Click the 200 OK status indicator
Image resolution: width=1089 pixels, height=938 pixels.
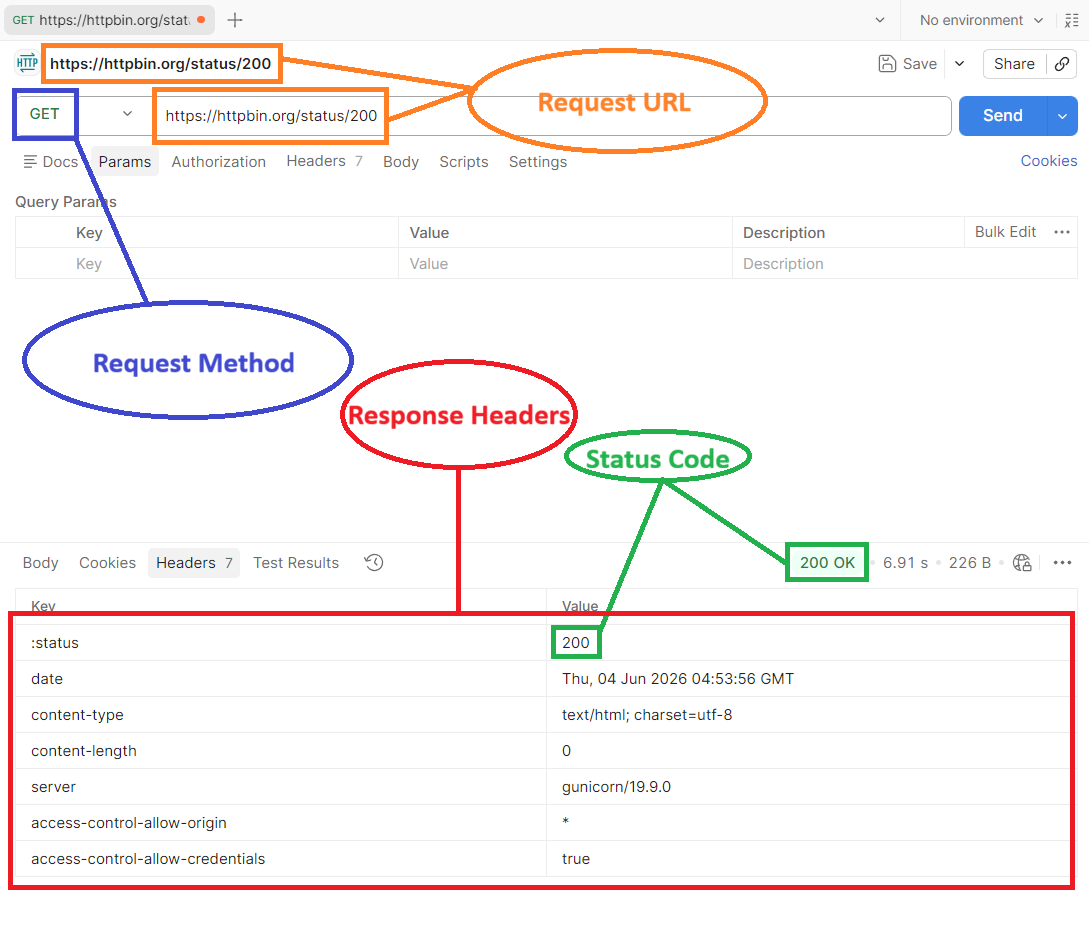coord(827,562)
